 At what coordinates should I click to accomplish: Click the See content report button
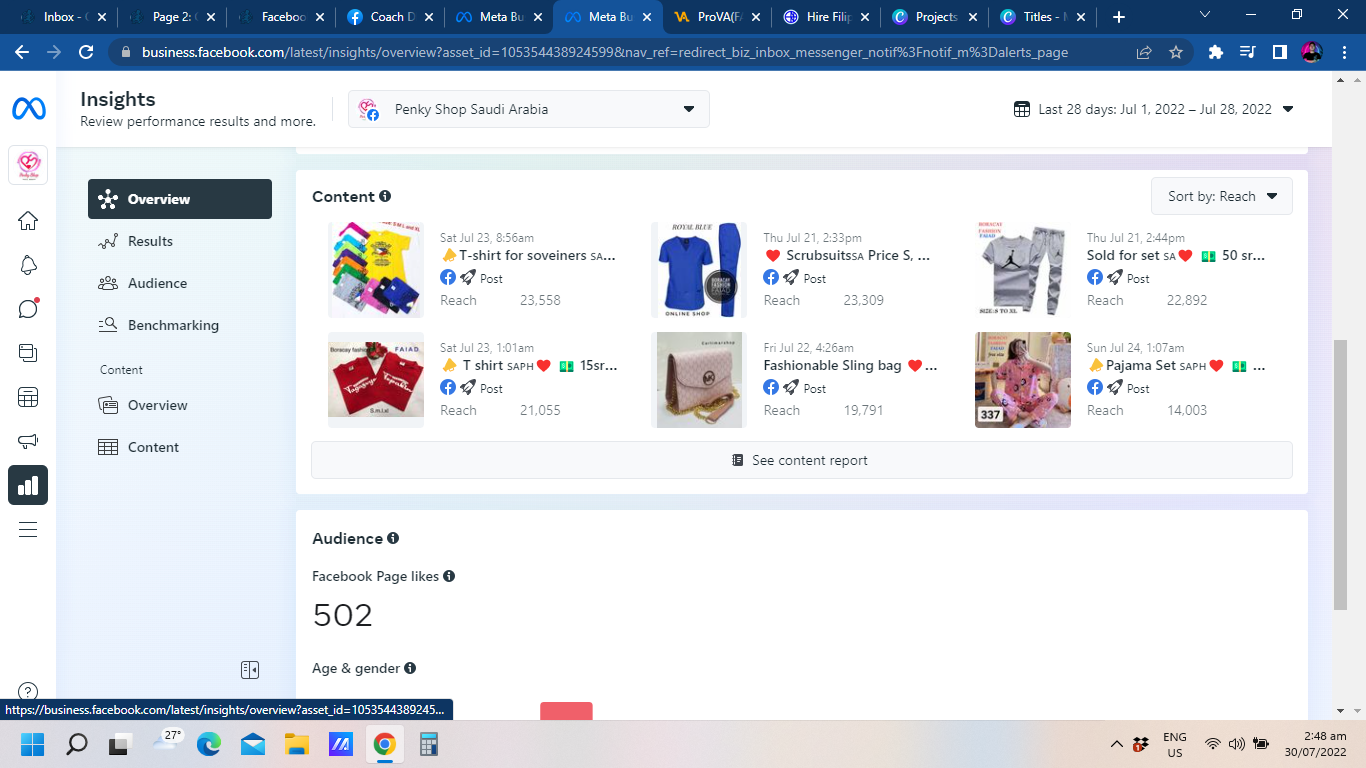[x=802, y=460]
